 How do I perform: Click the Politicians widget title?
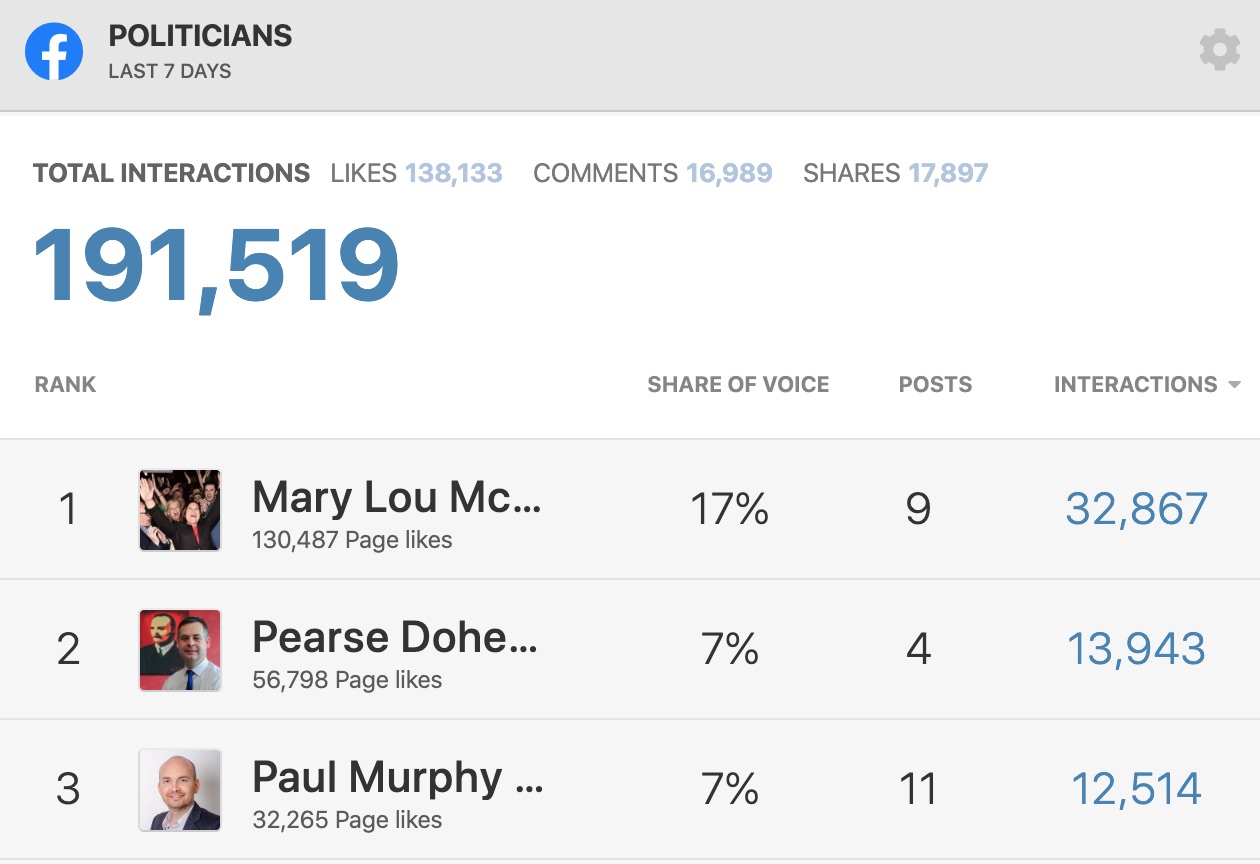[x=200, y=36]
